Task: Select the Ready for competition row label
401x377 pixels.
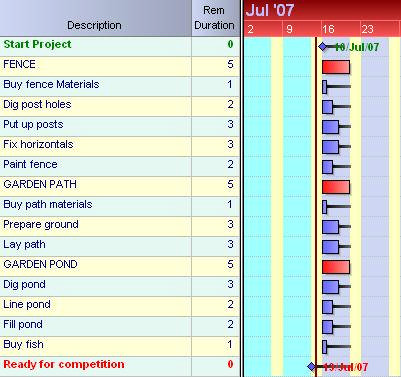Action: tap(64, 364)
